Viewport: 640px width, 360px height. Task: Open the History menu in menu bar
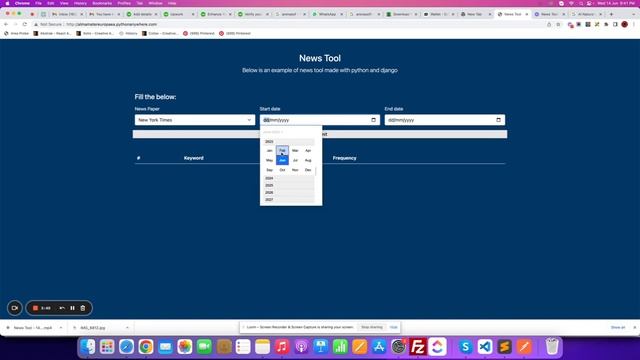[x=80, y=3]
